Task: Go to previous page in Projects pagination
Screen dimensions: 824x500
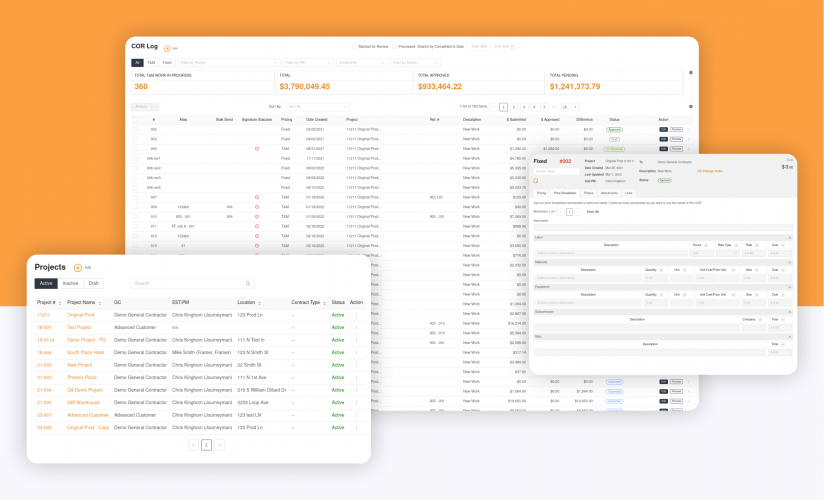Action: coord(193,445)
